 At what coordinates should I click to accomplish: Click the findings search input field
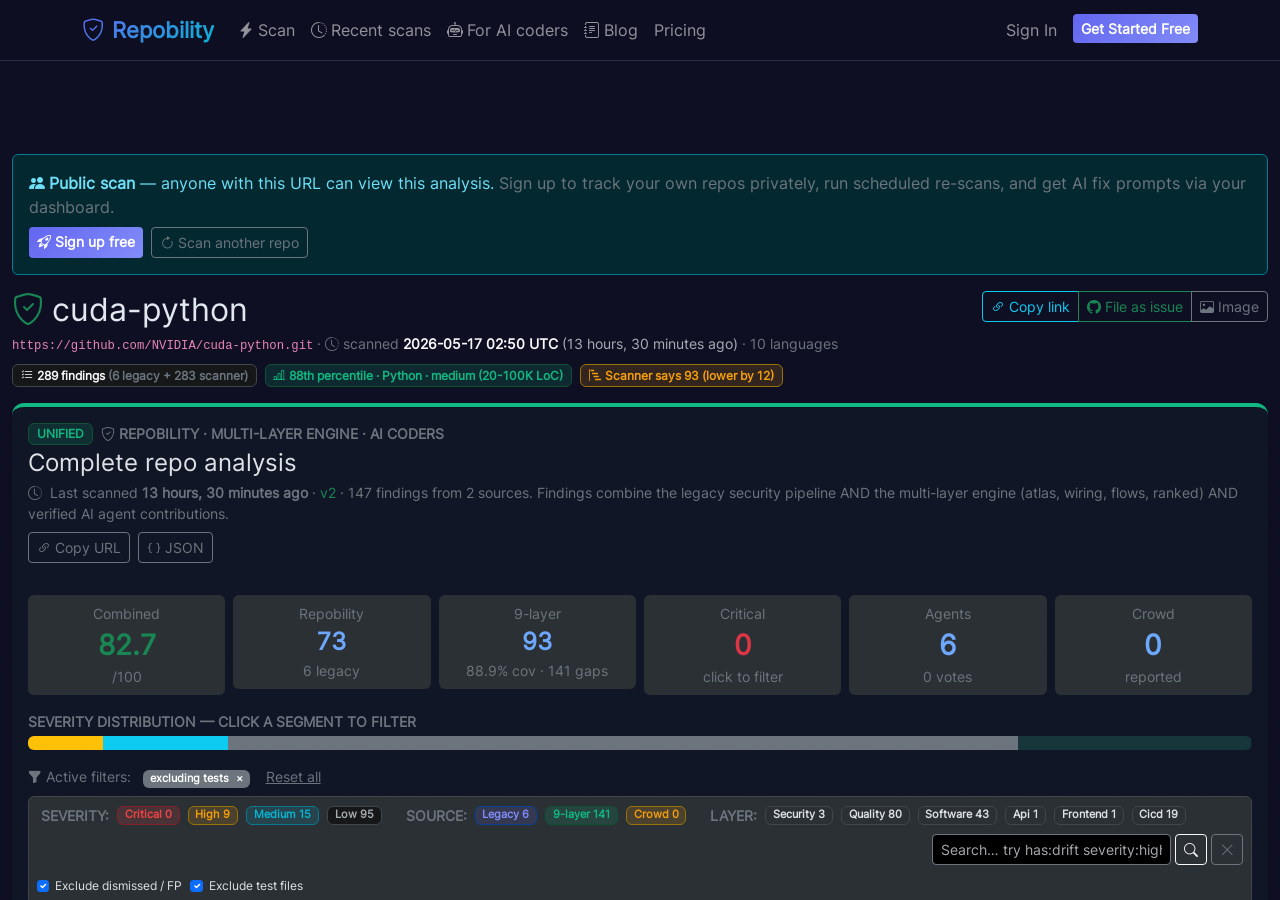coord(1051,850)
